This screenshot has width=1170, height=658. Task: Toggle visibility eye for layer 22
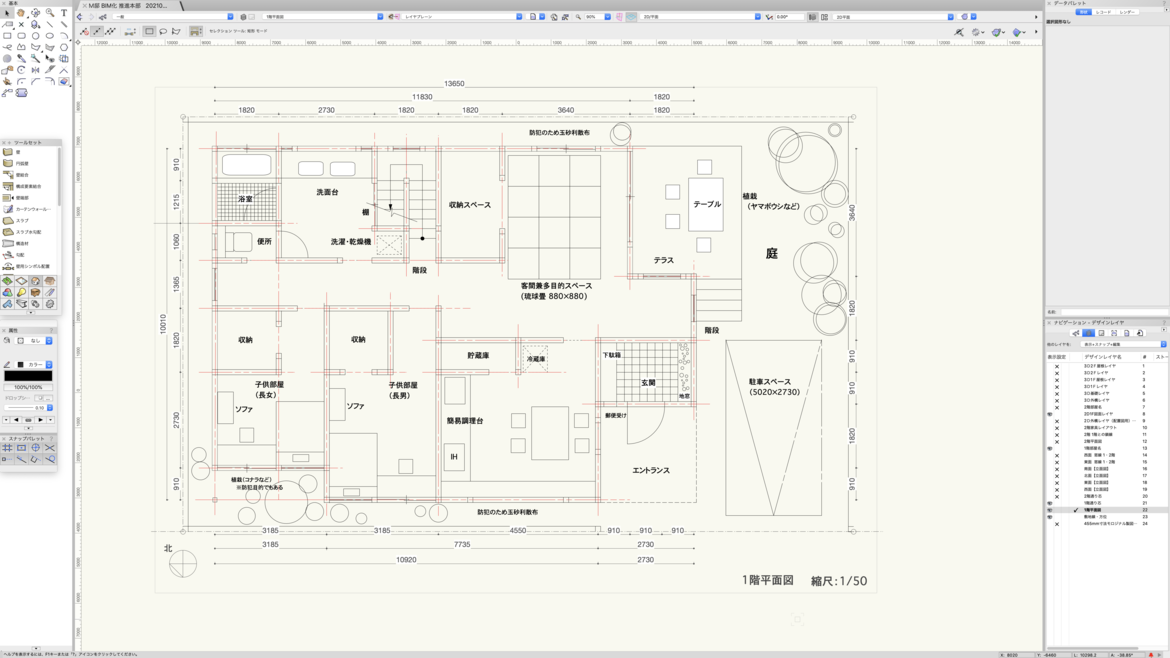coord(1050,510)
